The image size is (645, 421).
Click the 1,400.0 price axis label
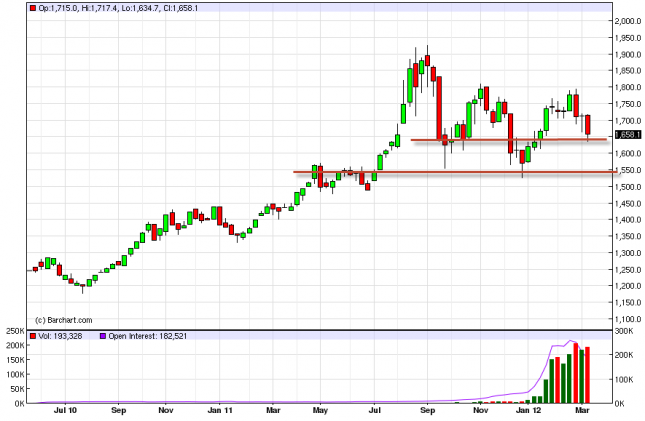[628, 220]
